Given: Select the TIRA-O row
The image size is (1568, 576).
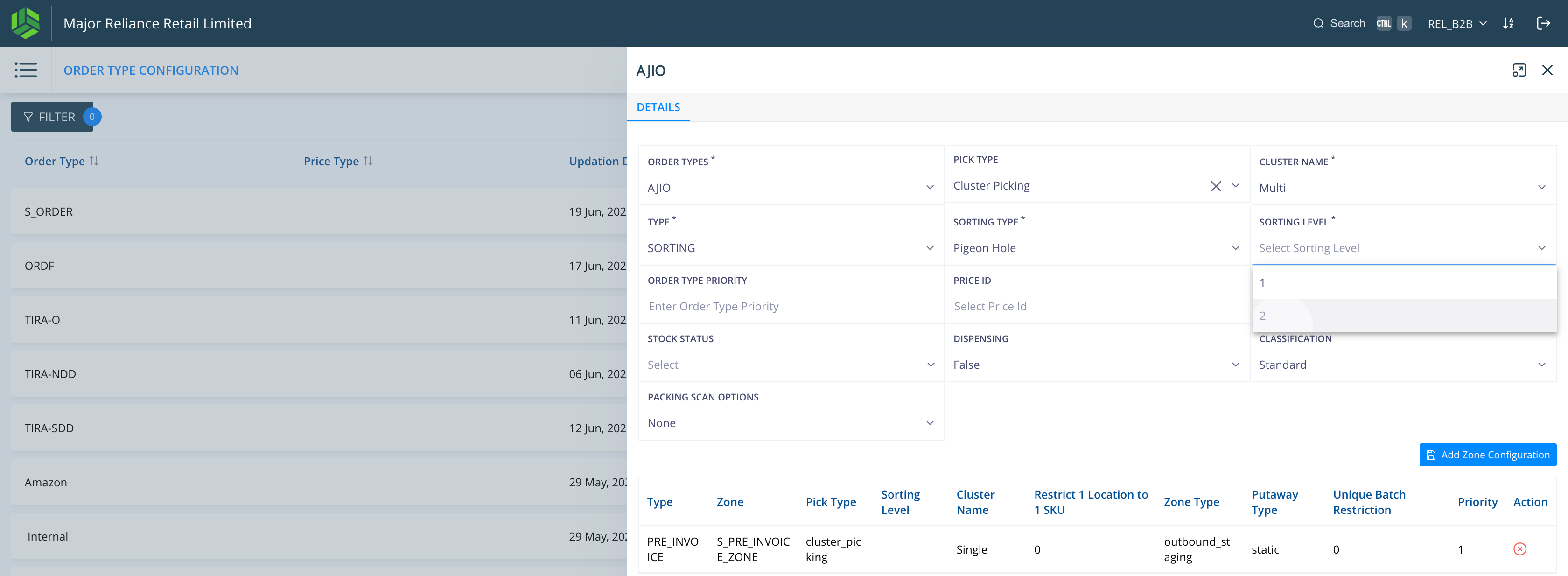Looking at the screenshot, I should (319, 320).
